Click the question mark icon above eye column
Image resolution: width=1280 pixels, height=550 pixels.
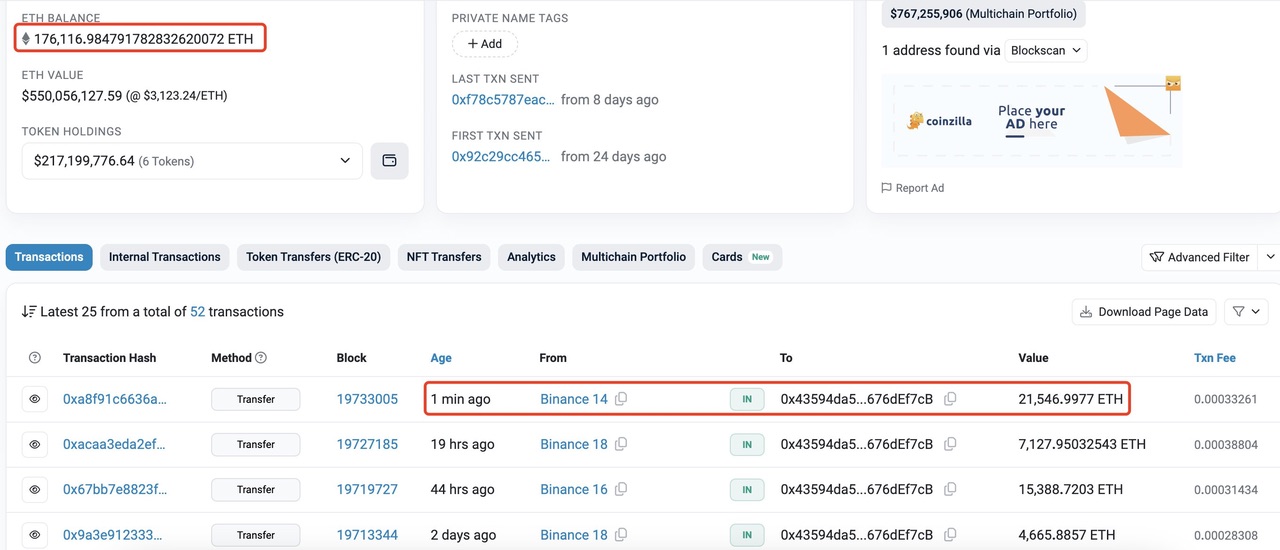(35, 358)
